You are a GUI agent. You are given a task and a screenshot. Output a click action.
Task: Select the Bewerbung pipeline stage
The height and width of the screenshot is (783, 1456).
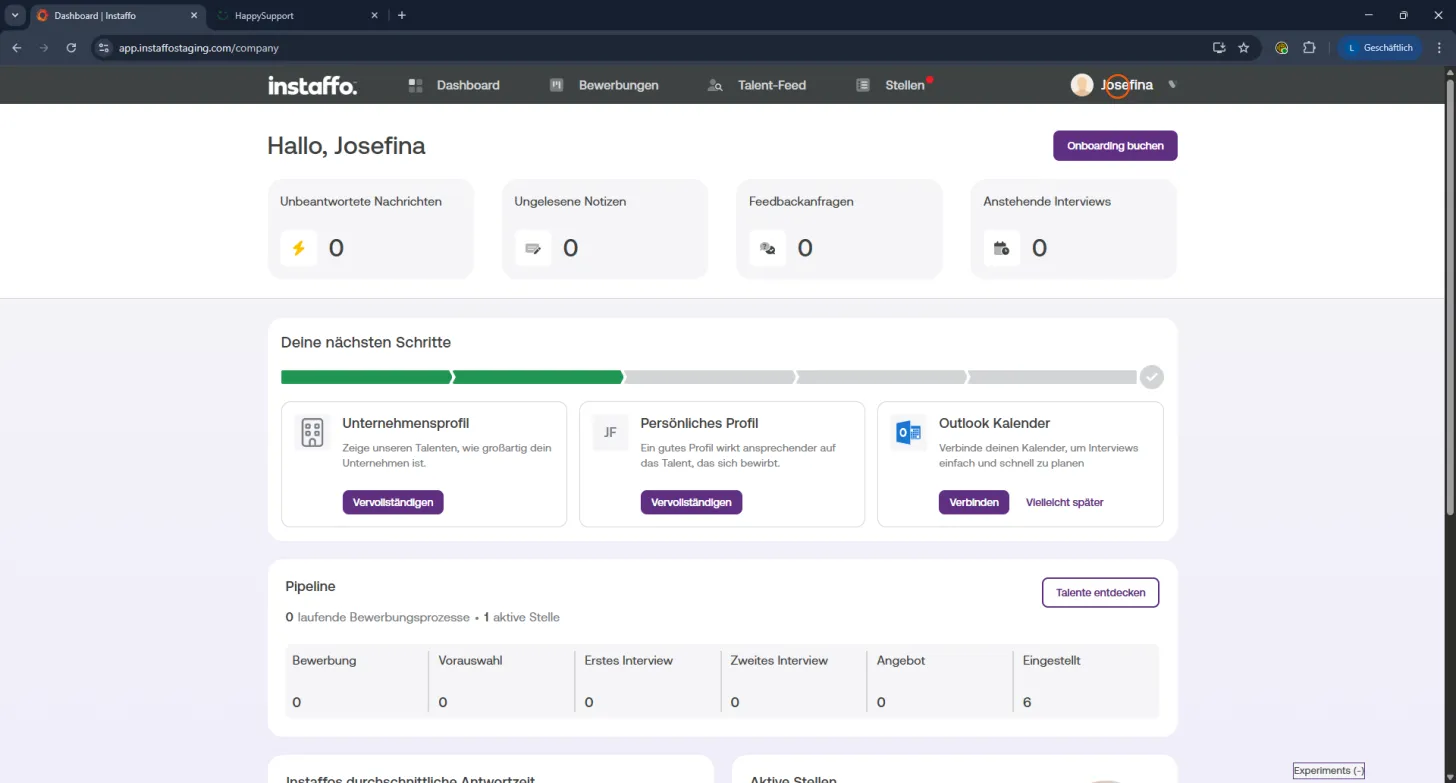pyautogui.click(x=358, y=681)
